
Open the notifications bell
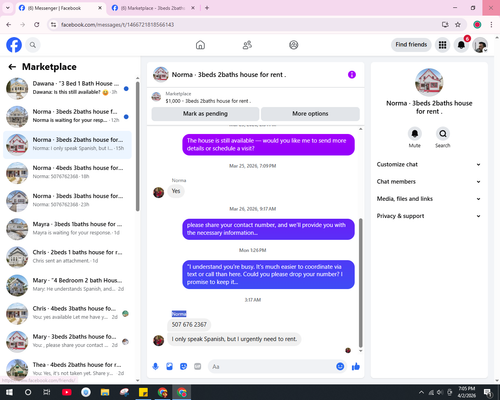coord(461,45)
